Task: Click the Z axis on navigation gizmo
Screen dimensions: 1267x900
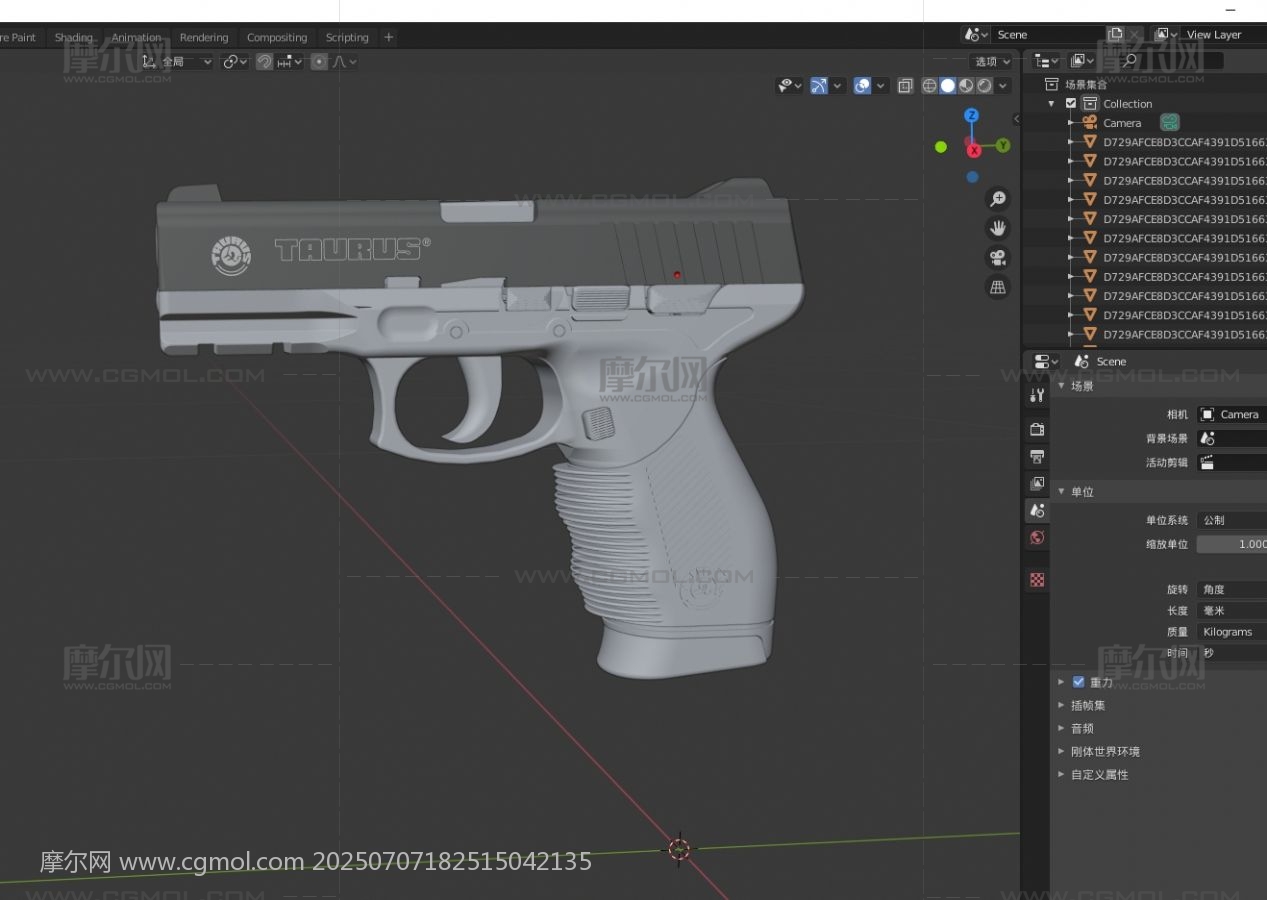Action: coord(971,116)
